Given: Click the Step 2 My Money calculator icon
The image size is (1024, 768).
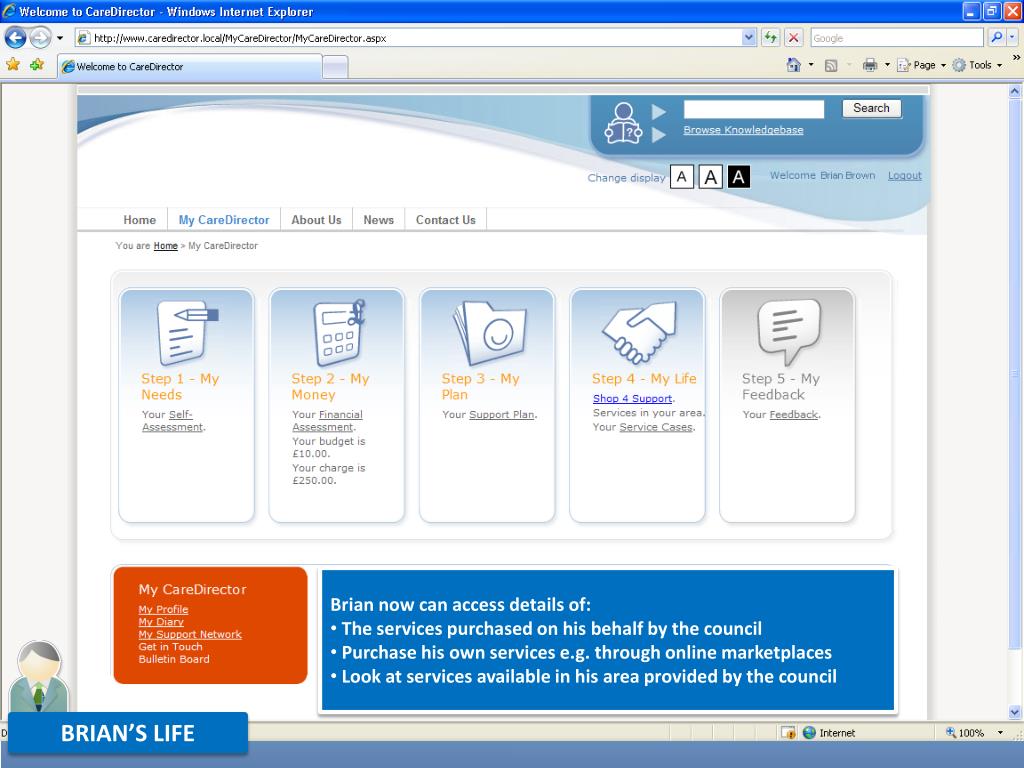Looking at the screenshot, I should pyautogui.click(x=339, y=332).
